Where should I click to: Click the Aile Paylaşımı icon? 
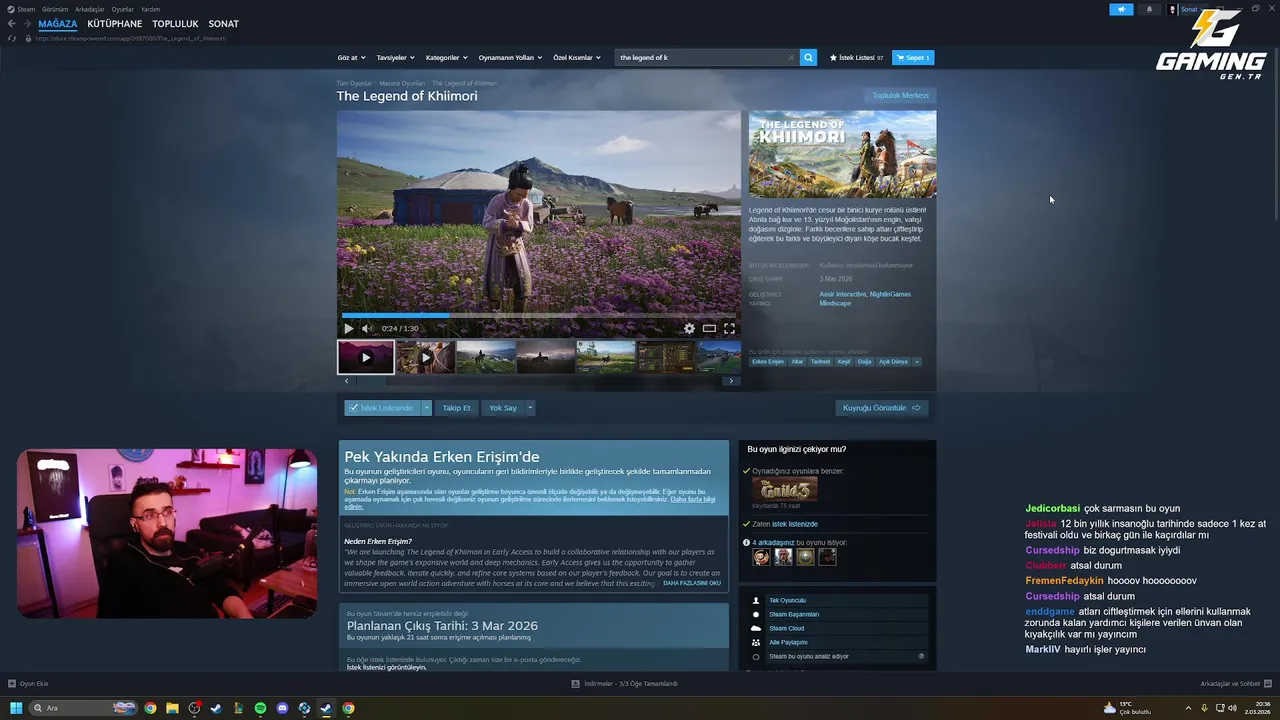(756, 642)
